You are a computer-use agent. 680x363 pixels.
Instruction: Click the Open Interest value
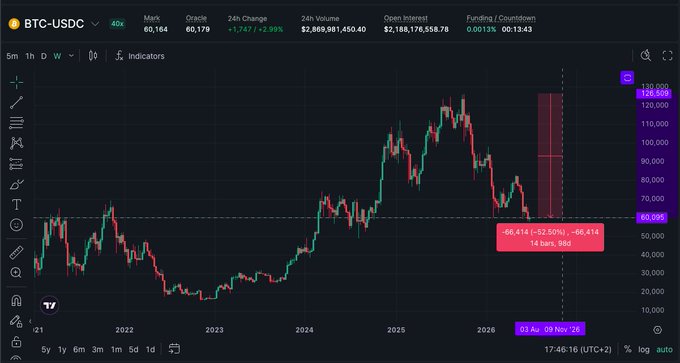tap(416, 30)
